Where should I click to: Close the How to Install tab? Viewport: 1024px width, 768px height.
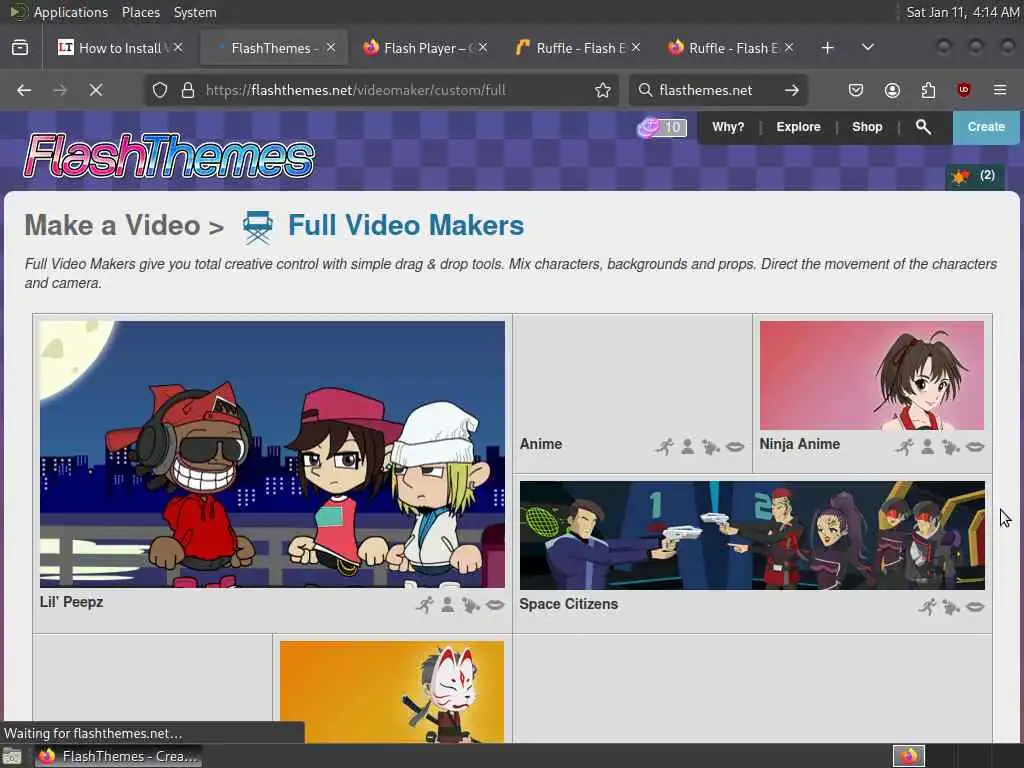pos(178,48)
